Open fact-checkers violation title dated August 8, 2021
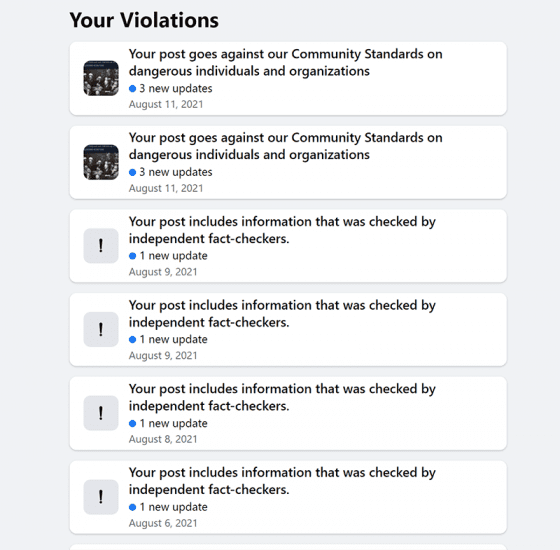 click(x=282, y=397)
